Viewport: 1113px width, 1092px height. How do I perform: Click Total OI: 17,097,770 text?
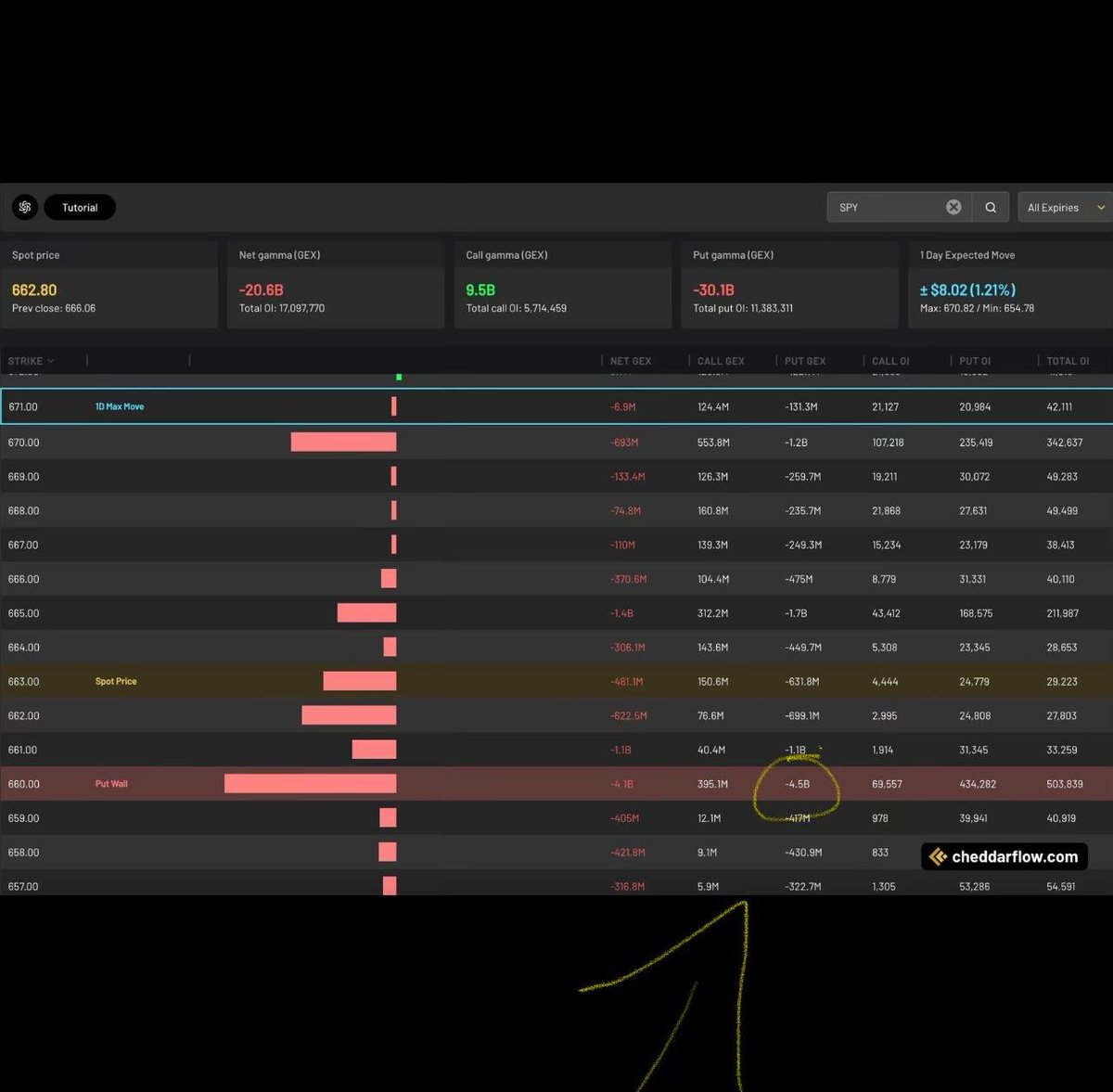coord(282,308)
